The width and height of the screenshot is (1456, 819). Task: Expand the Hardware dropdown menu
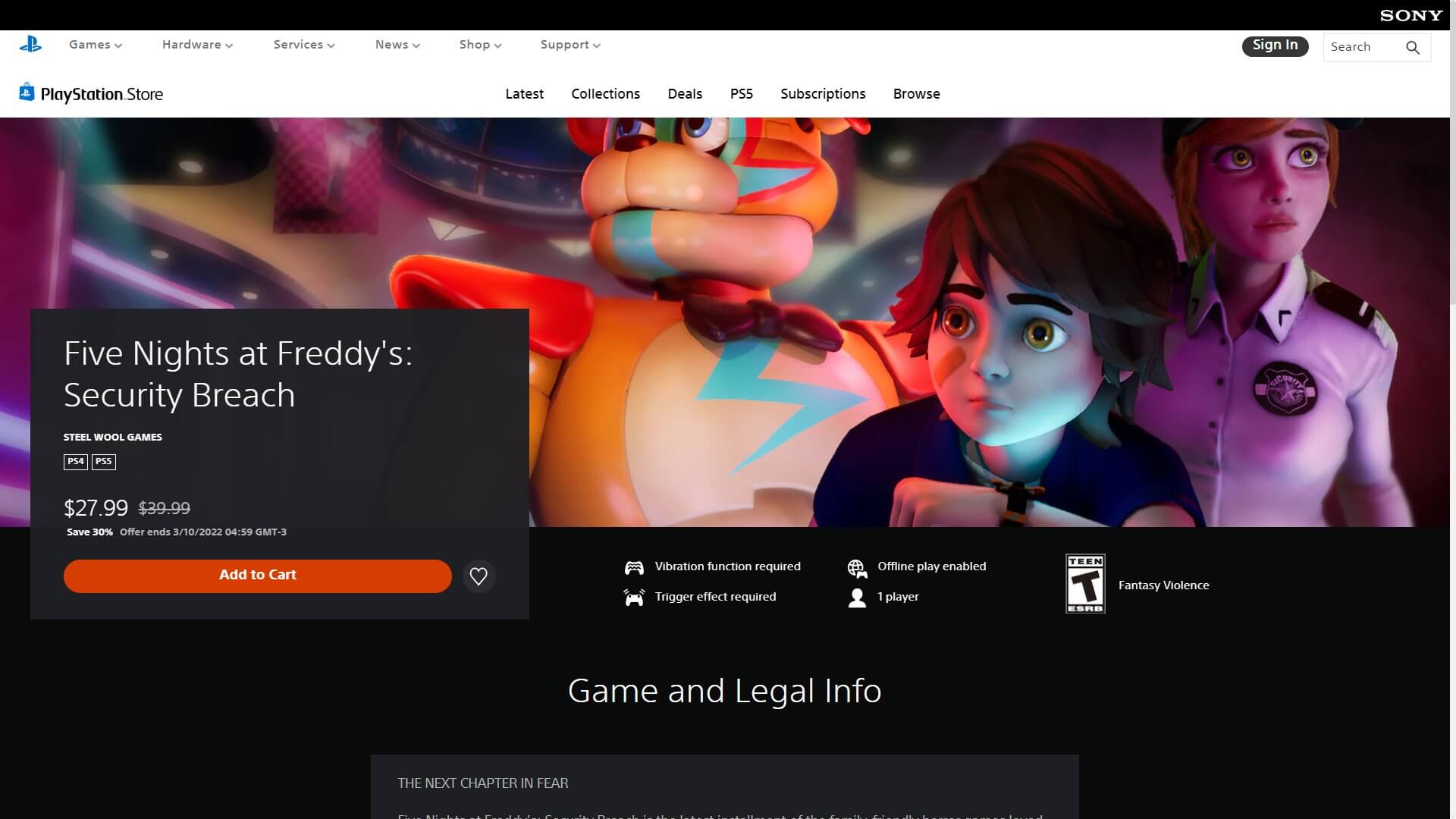point(197,45)
